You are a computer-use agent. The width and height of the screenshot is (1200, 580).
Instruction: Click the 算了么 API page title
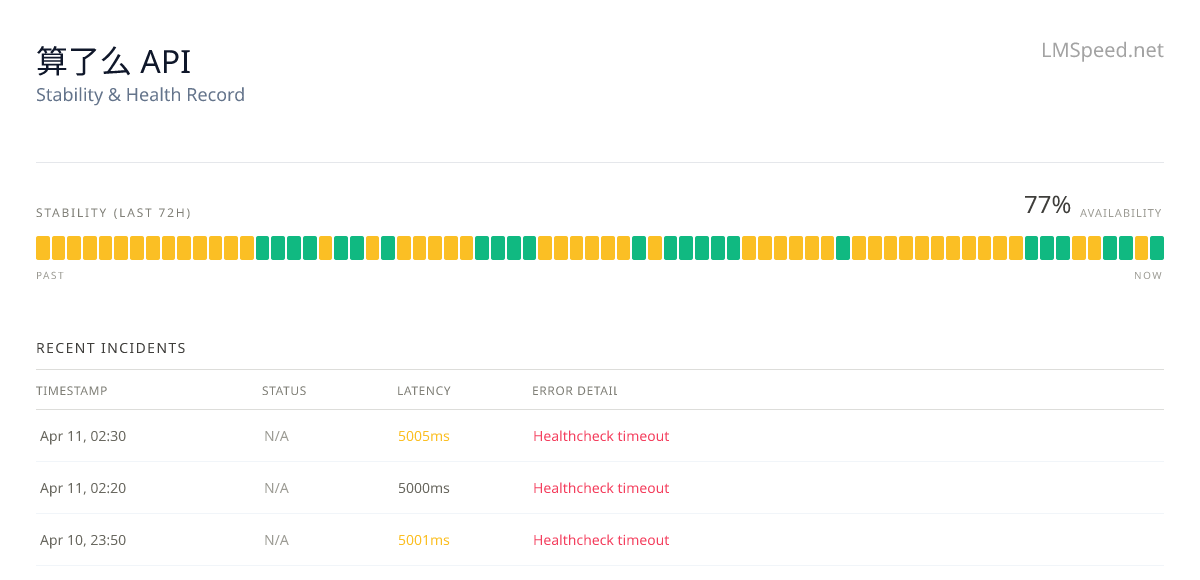pyautogui.click(x=113, y=61)
